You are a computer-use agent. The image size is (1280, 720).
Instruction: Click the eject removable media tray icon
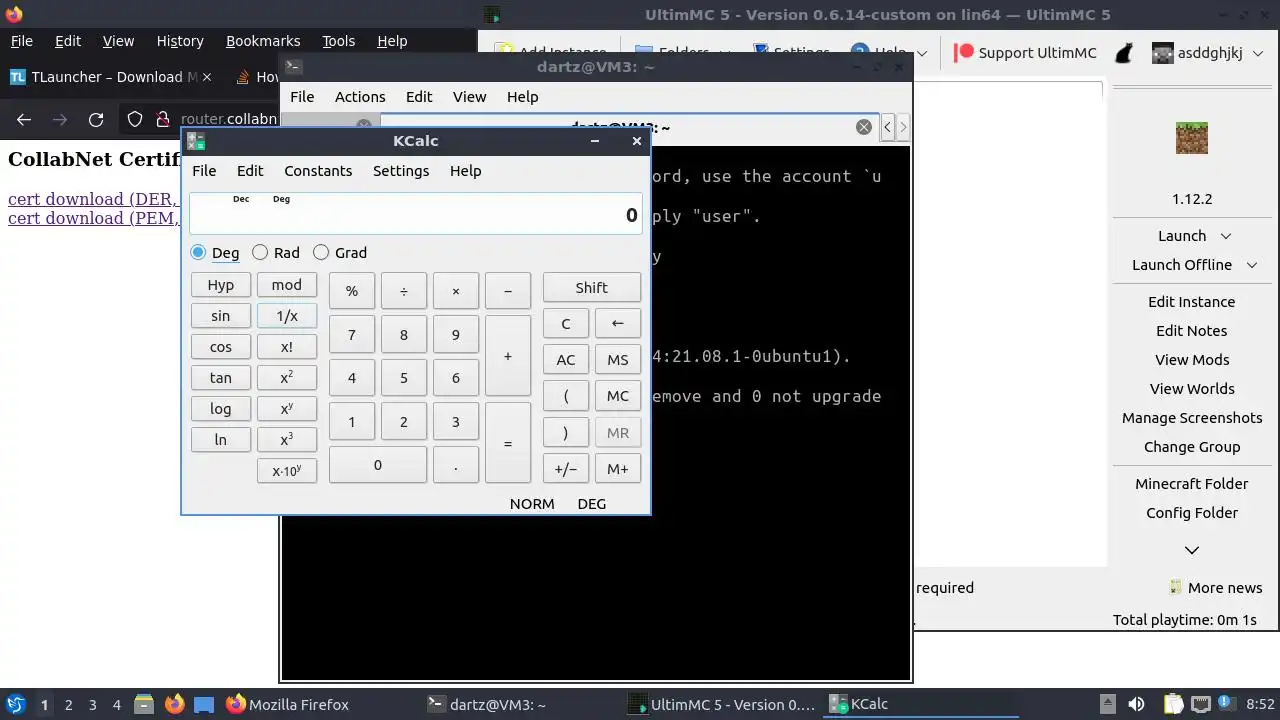[1107, 704]
